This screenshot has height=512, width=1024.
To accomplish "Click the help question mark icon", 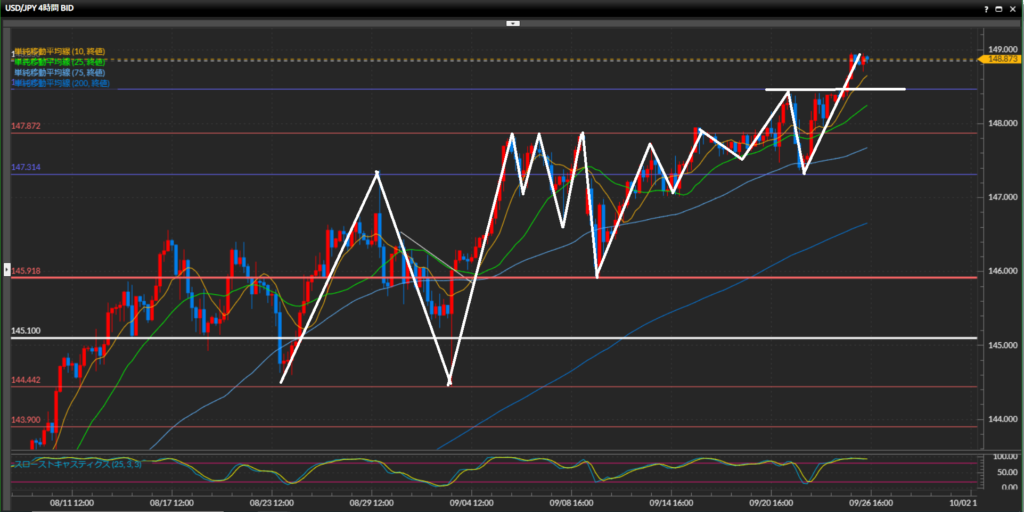I will click(x=985, y=8).
